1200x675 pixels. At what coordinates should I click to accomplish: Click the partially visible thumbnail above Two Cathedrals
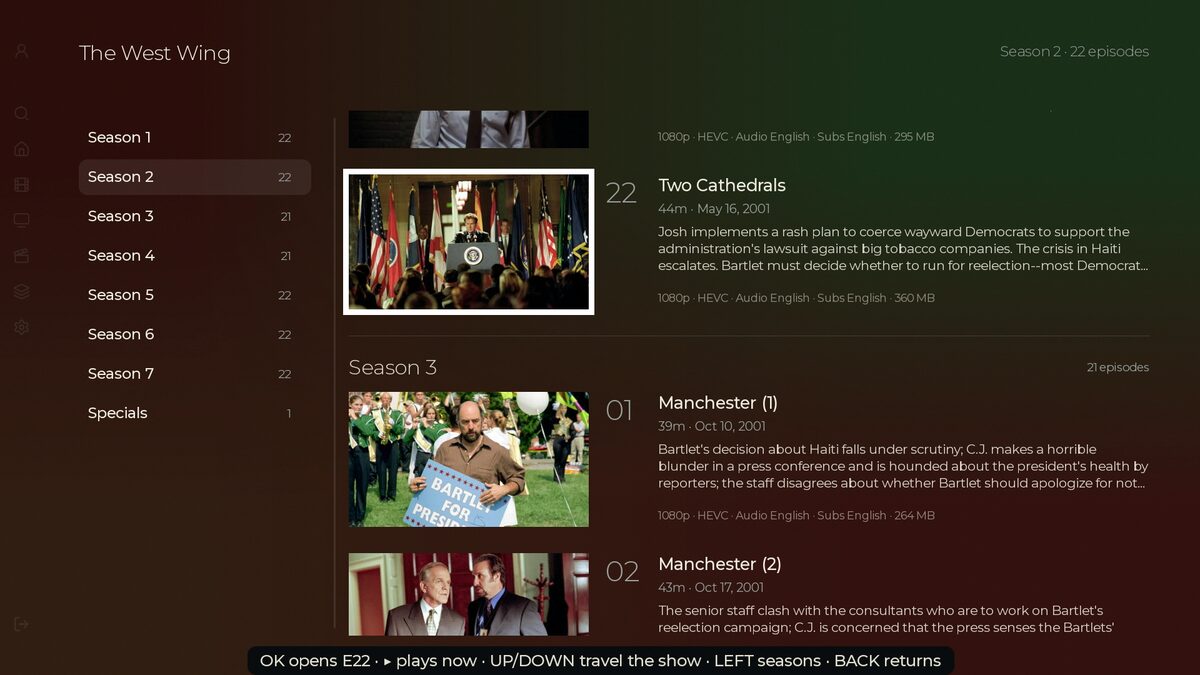pyautogui.click(x=469, y=129)
